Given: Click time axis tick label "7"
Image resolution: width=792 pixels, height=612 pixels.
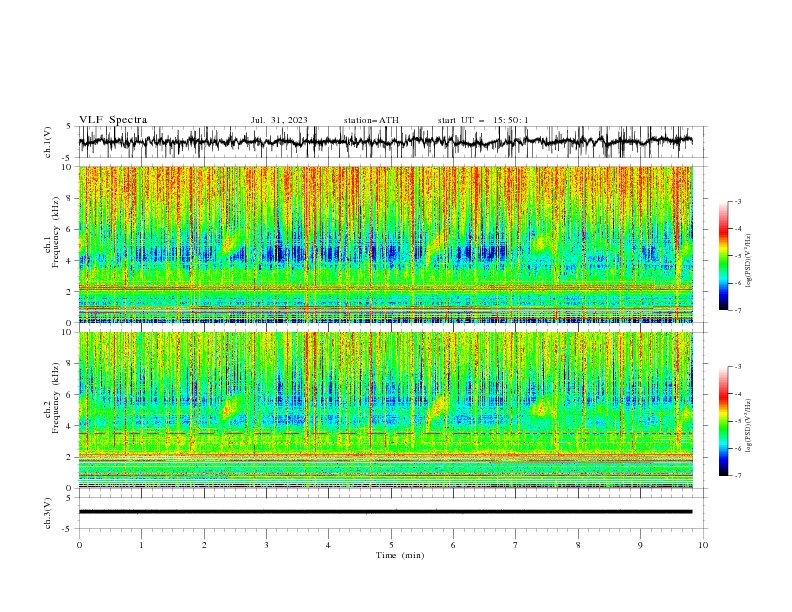Looking at the screenshot, I should click(516, 545).
